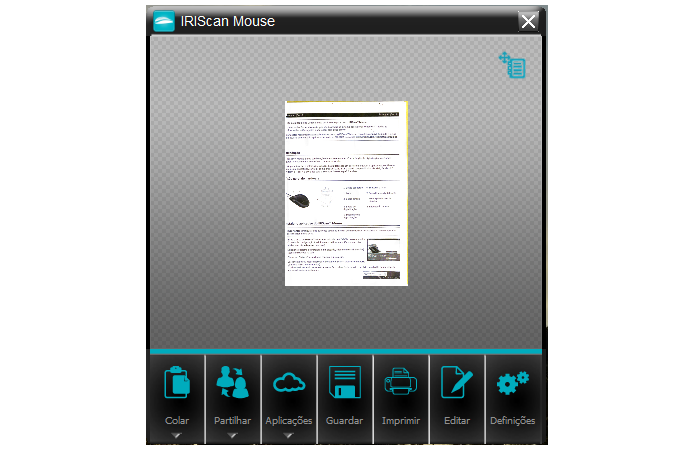Open the Partilhar share icon
This screenshot has width=695, height=449.
coord(233,382)
